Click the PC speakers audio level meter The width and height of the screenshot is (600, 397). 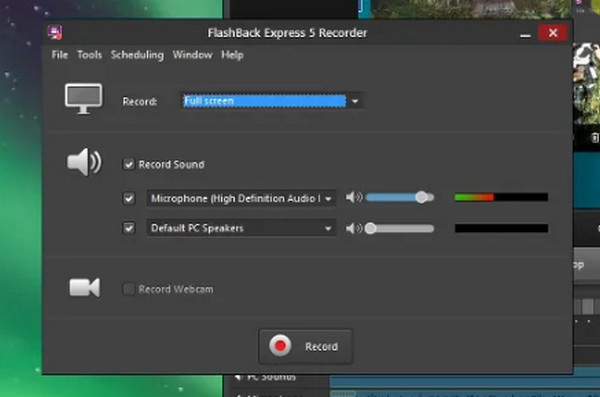coord(501,229)
